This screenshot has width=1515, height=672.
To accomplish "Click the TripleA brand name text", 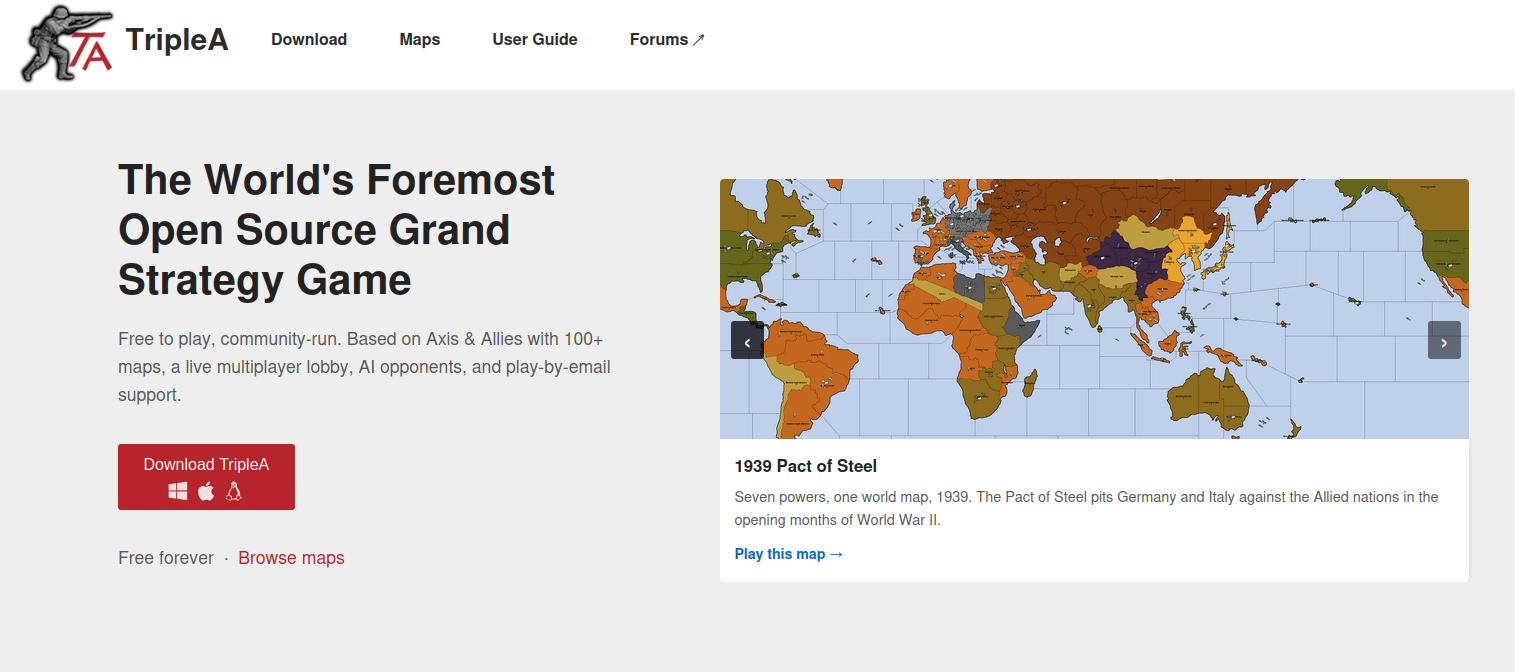I will (x=177, y=40).
